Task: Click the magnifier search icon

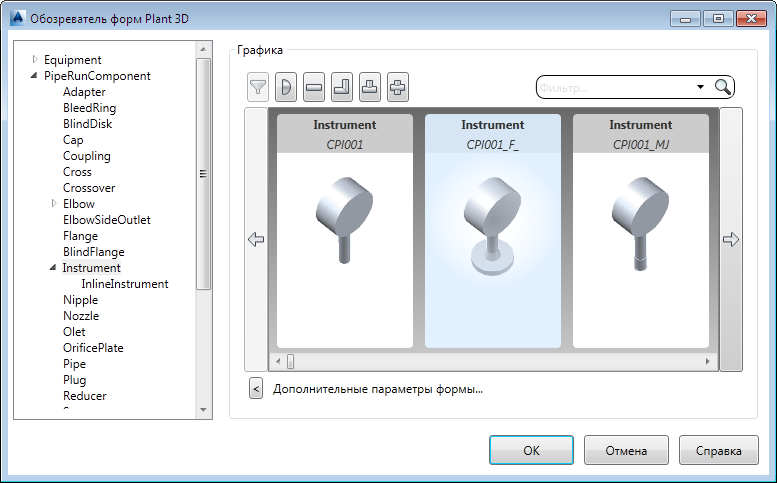Action: (722, 87)
